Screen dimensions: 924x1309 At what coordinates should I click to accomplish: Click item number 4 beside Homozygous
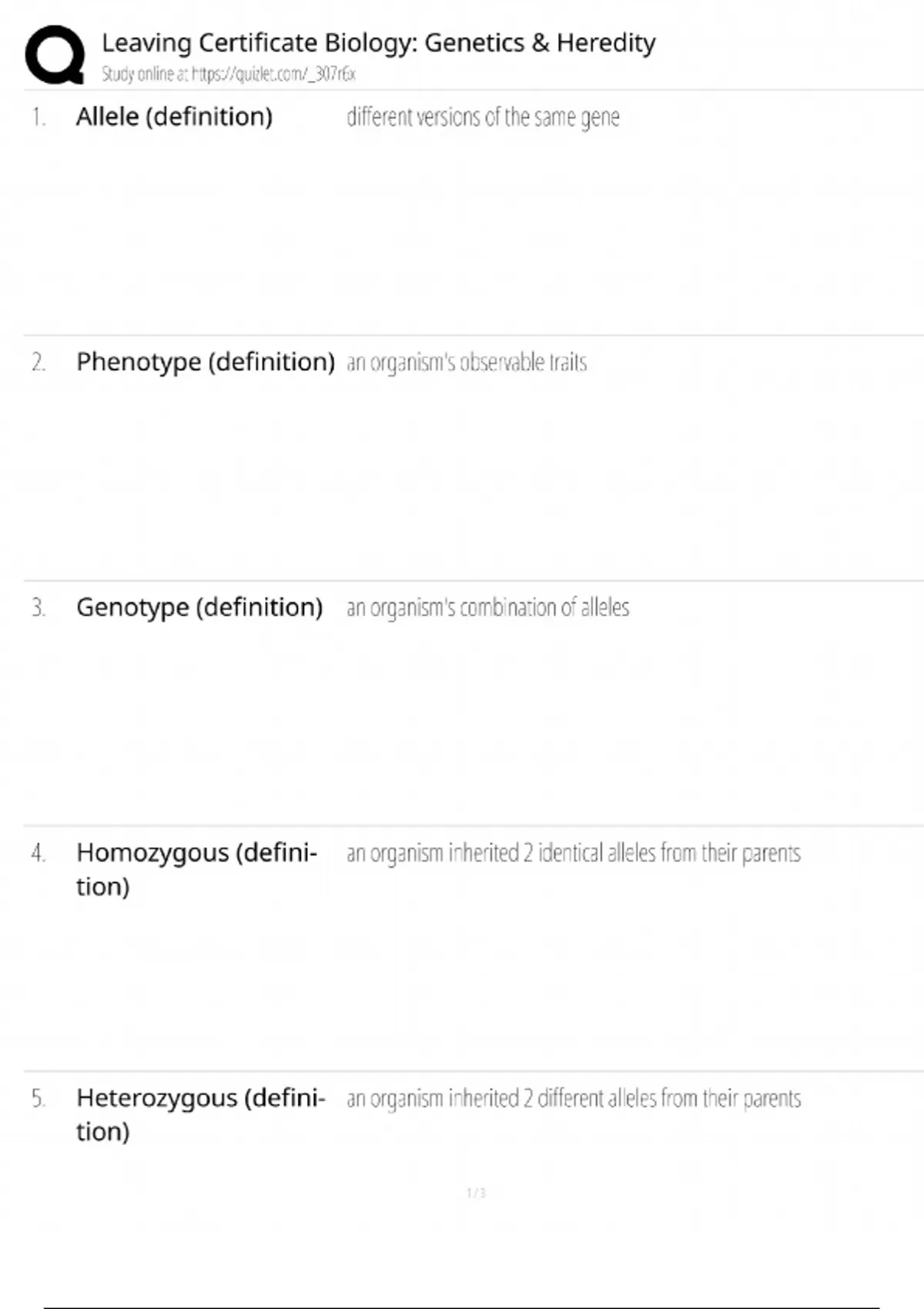(x=38, y=853)
